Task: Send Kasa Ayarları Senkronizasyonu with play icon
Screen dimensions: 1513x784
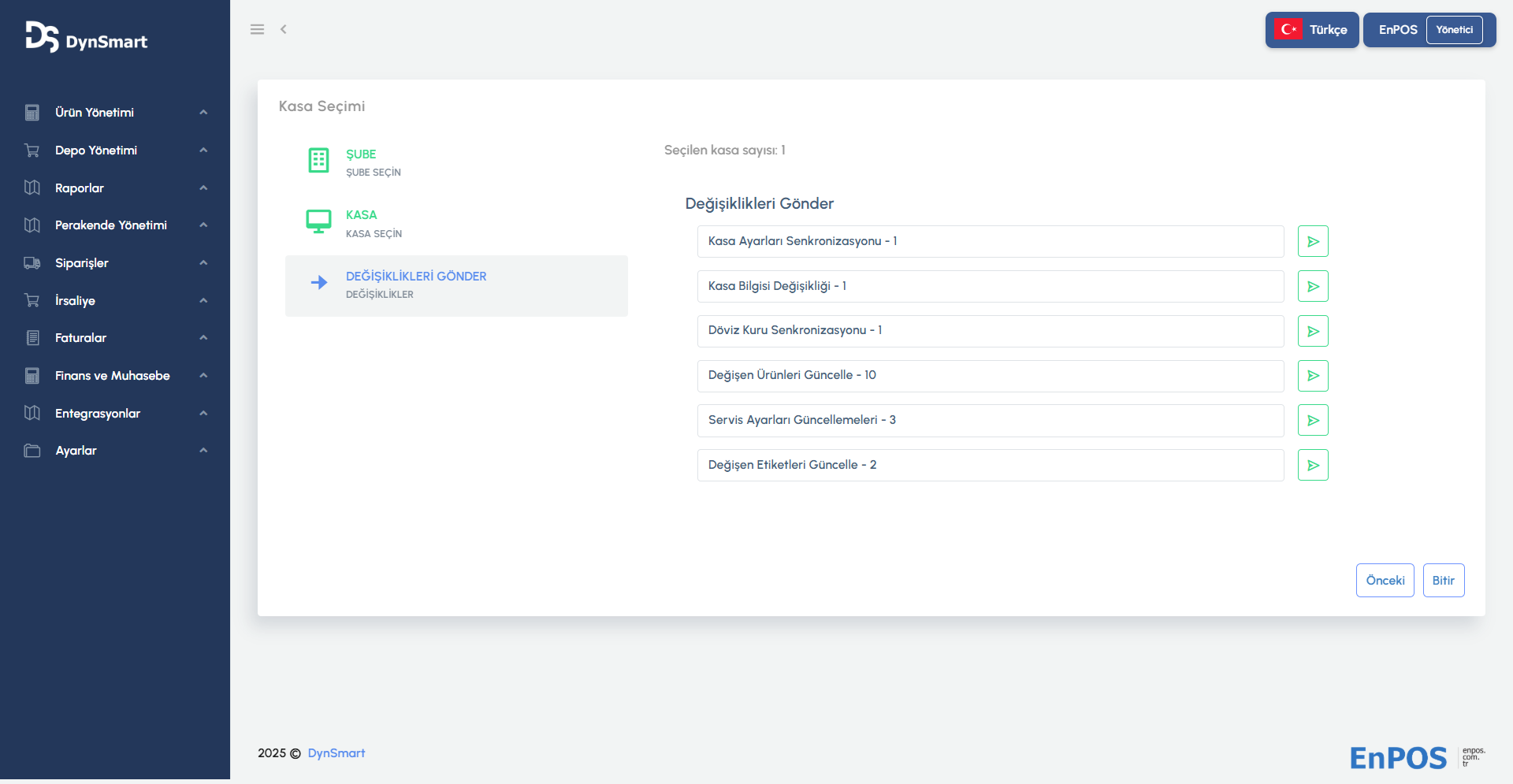Action: tap(1313, 241)
